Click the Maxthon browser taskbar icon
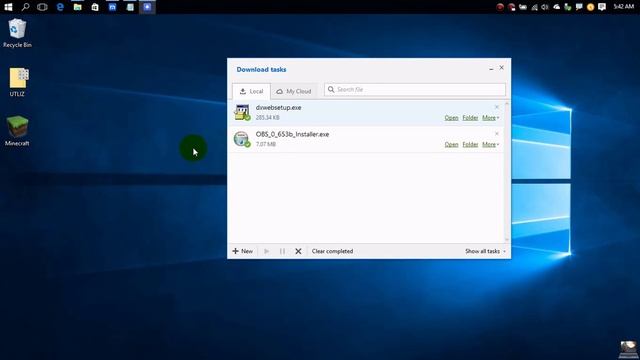 click(x=112, y=7)
